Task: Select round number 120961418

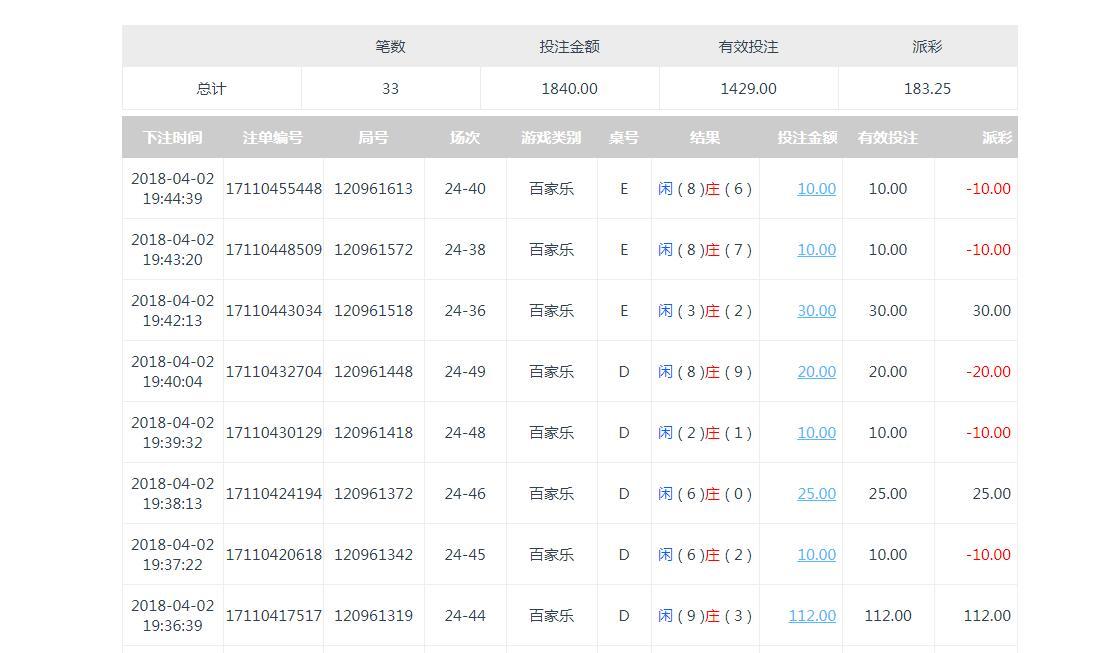Action: tap(374, 432)
